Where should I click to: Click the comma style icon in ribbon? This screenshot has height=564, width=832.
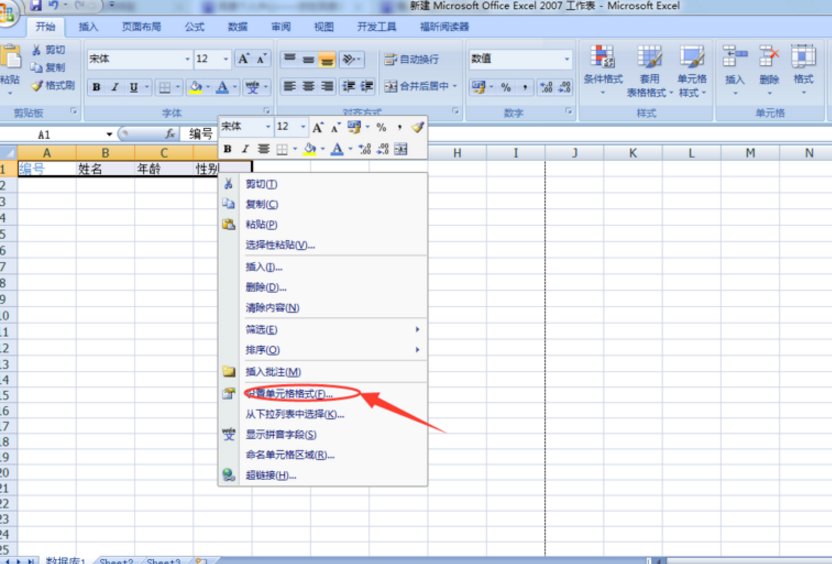click(x=525, y=87)
